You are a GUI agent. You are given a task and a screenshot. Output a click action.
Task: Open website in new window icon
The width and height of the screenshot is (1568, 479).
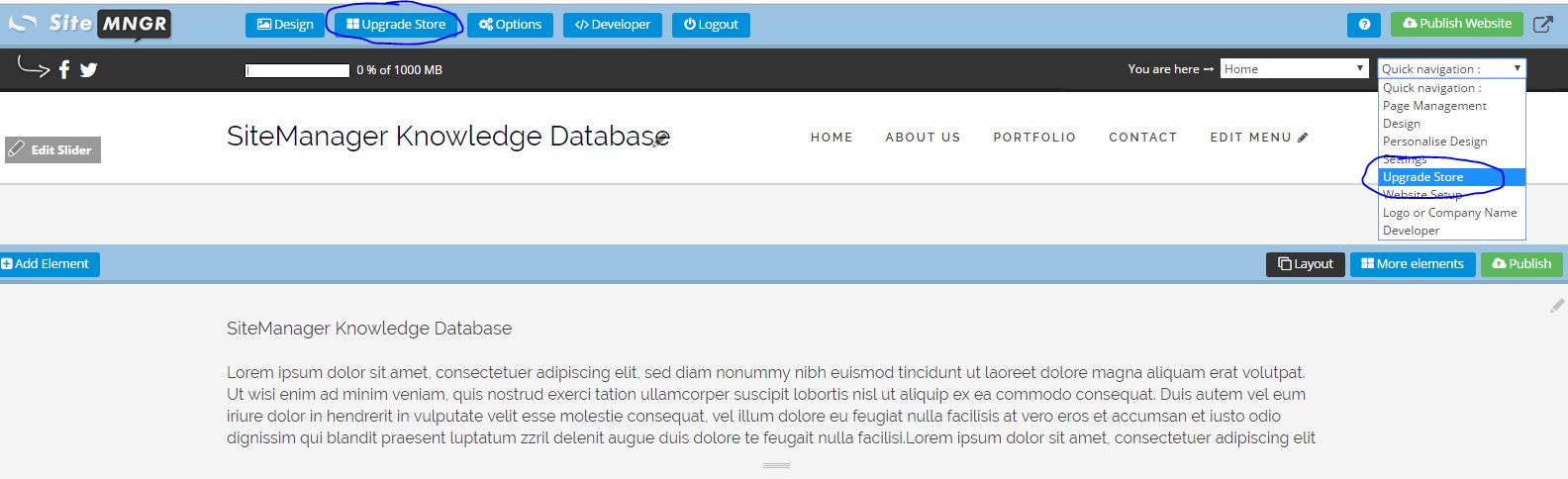1543,25
